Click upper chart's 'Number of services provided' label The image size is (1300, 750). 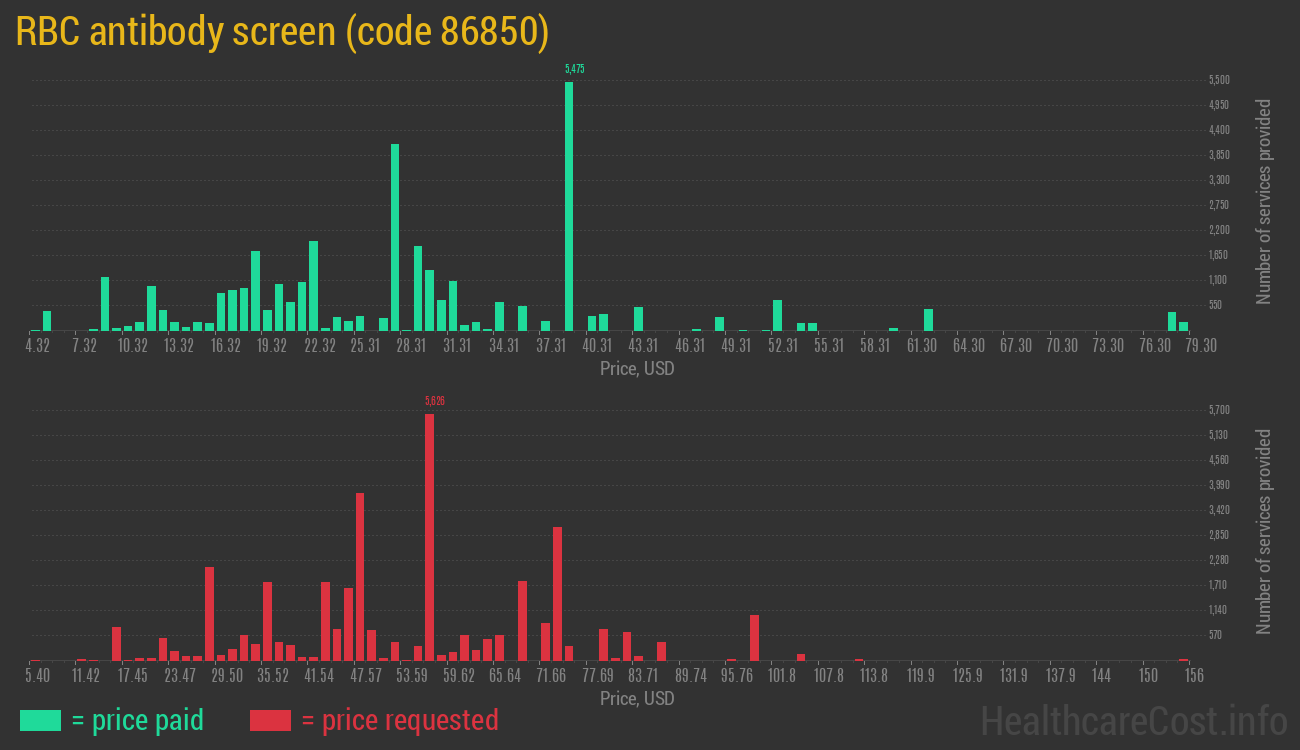pyautogui.click(x=1264, y=201)
